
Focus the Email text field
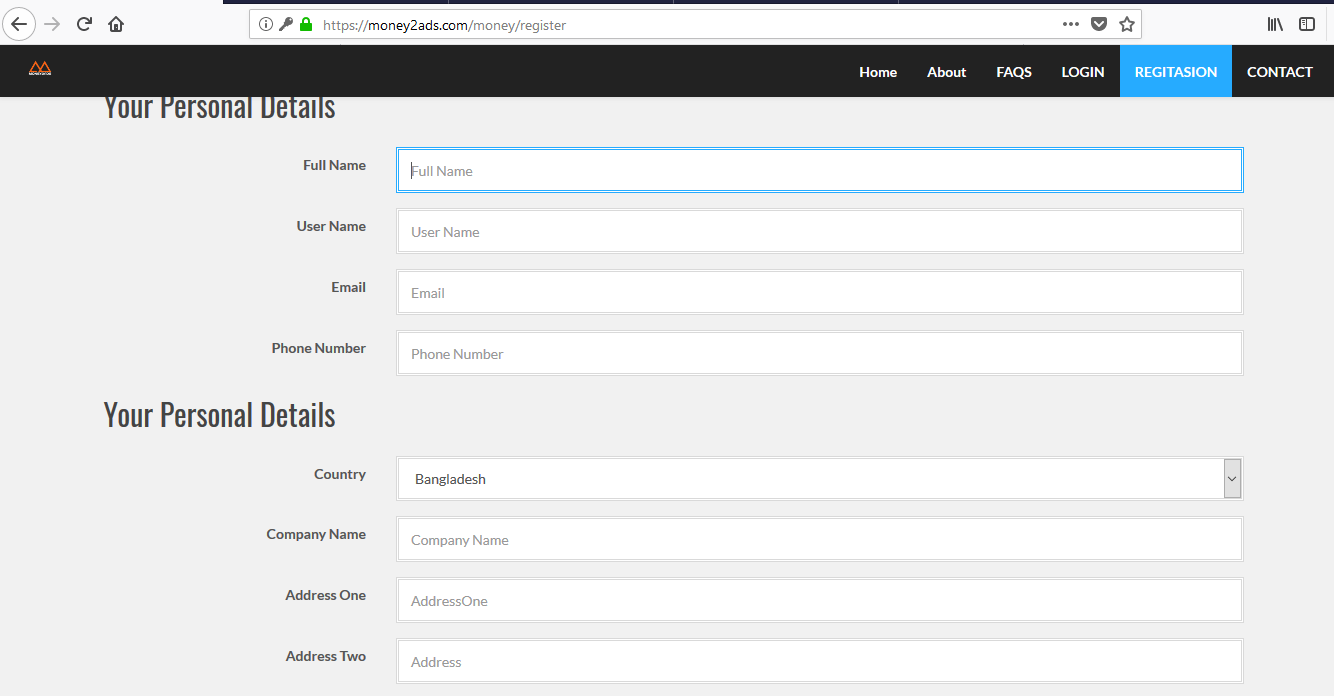tap(819, 293)
